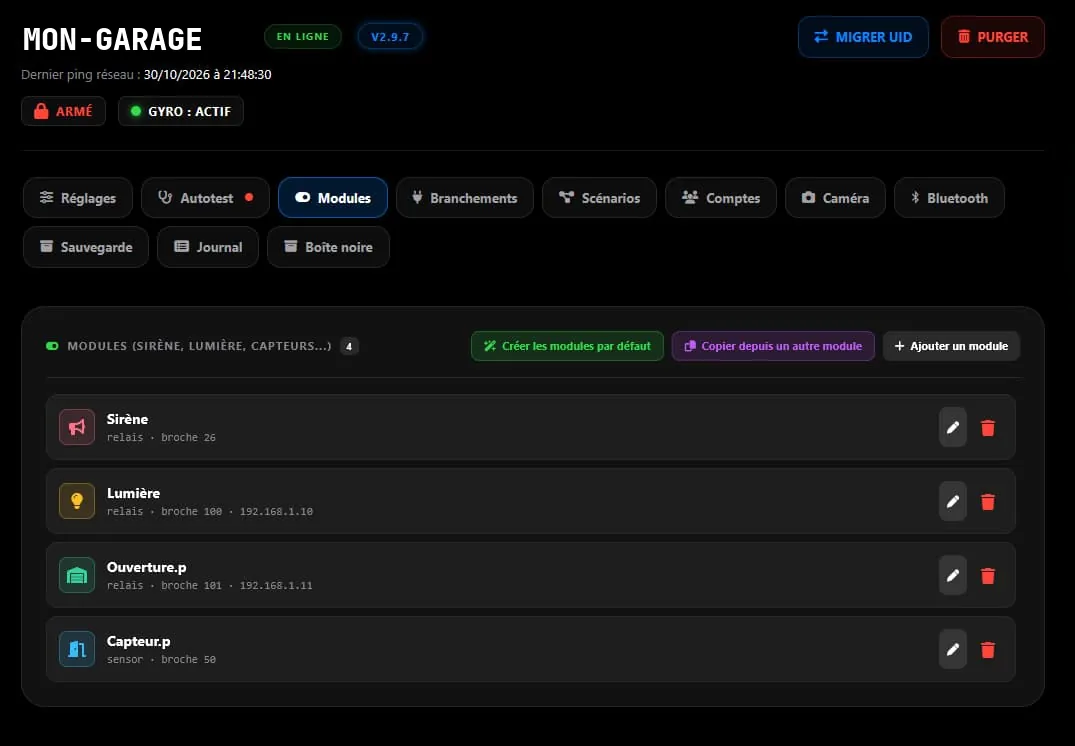Click the GYRO : ACTIF status badge
This screenshot has width=1075, height=746.
tap(180, 111)
